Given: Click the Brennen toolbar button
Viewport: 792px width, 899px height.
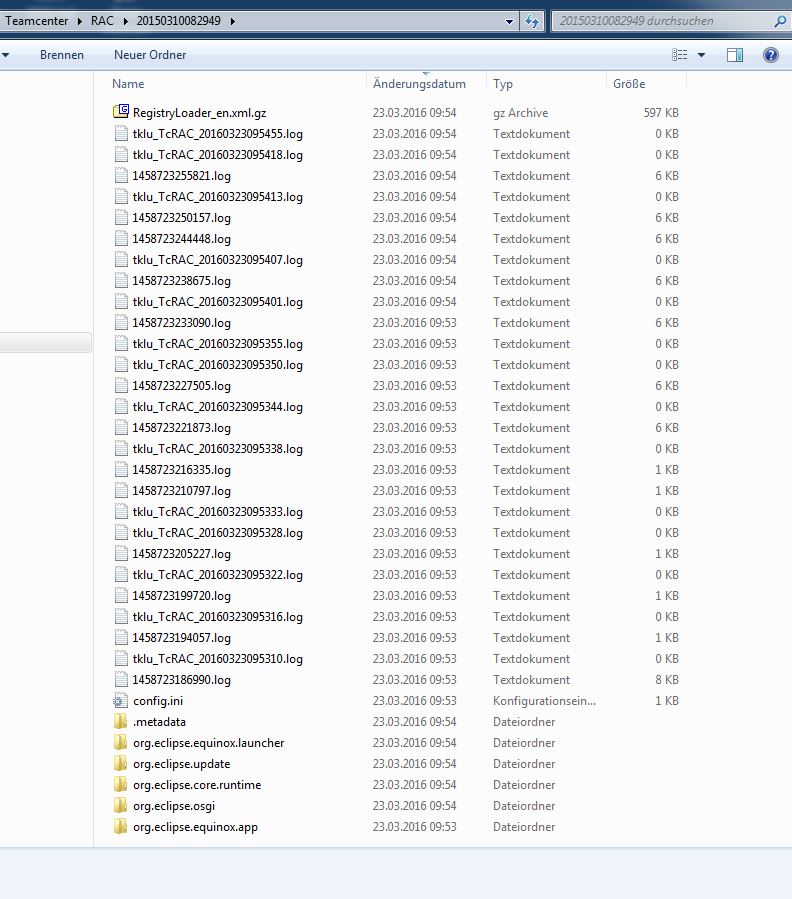Looking at the screenshot, I should point(62,55).
